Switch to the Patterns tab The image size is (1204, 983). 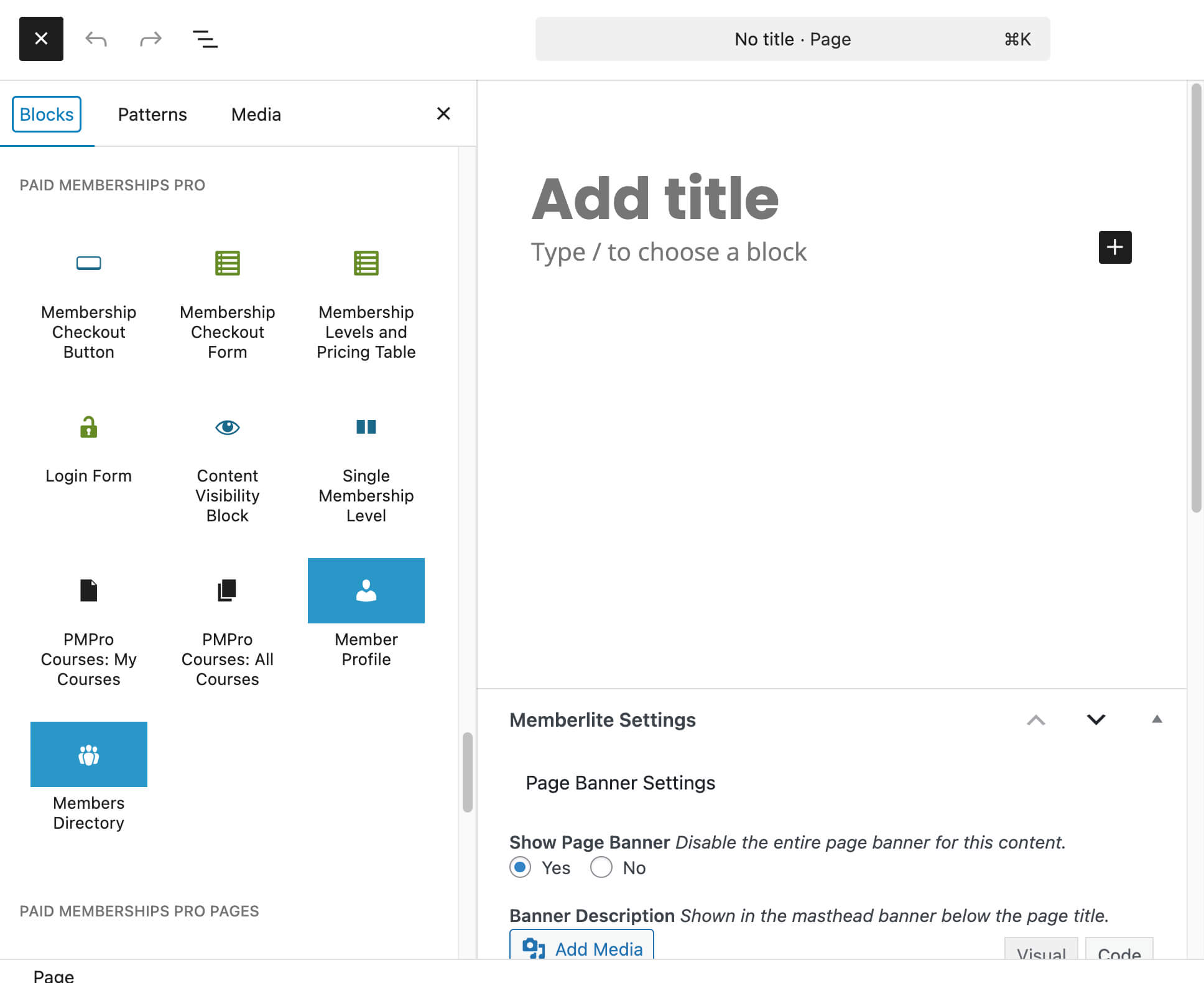(152, 114)
